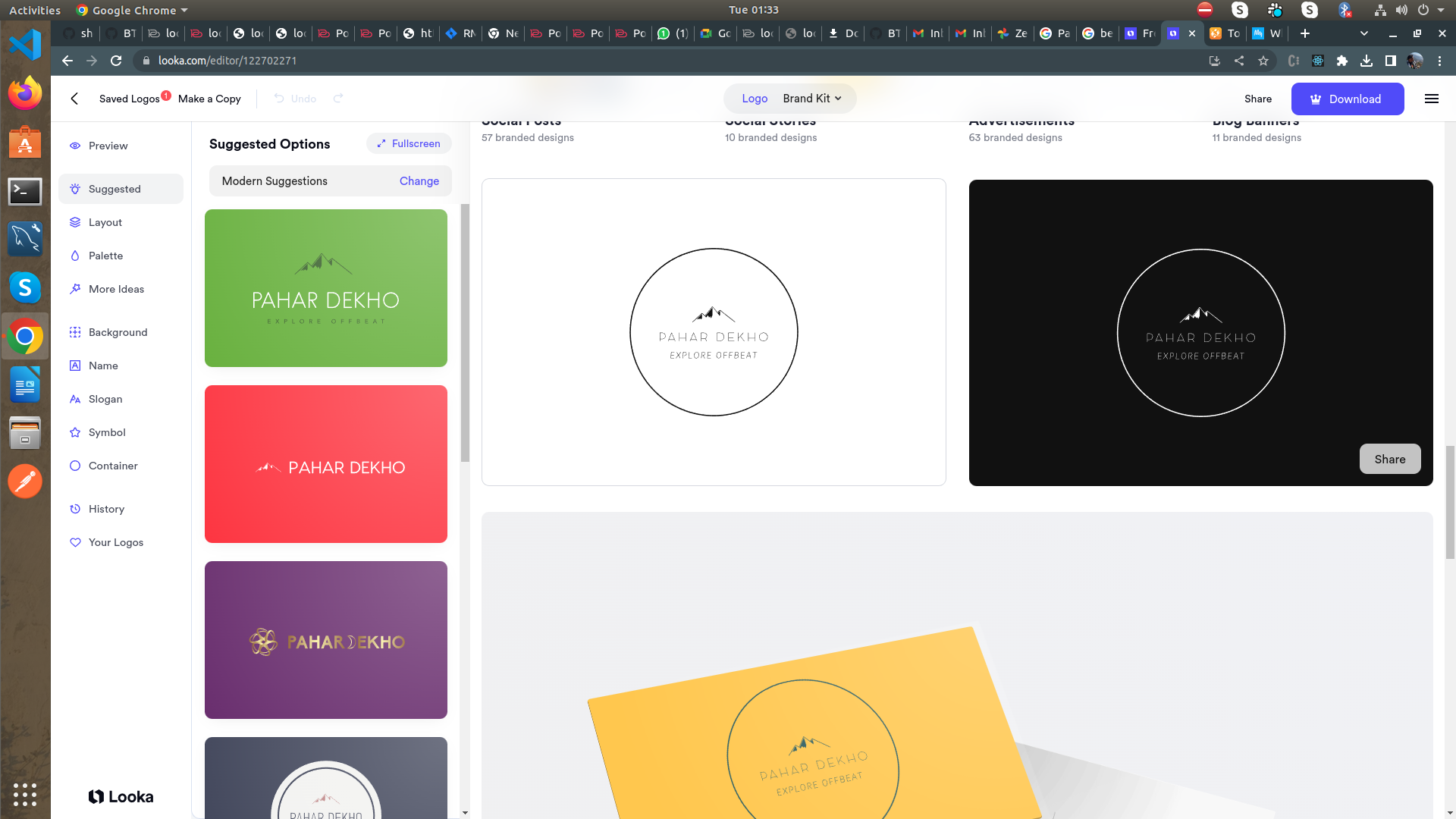Screen dimensions: 1456x819
Task: Open Terminal from the dock
Action: pyautogui.click(x=25, y=191)
